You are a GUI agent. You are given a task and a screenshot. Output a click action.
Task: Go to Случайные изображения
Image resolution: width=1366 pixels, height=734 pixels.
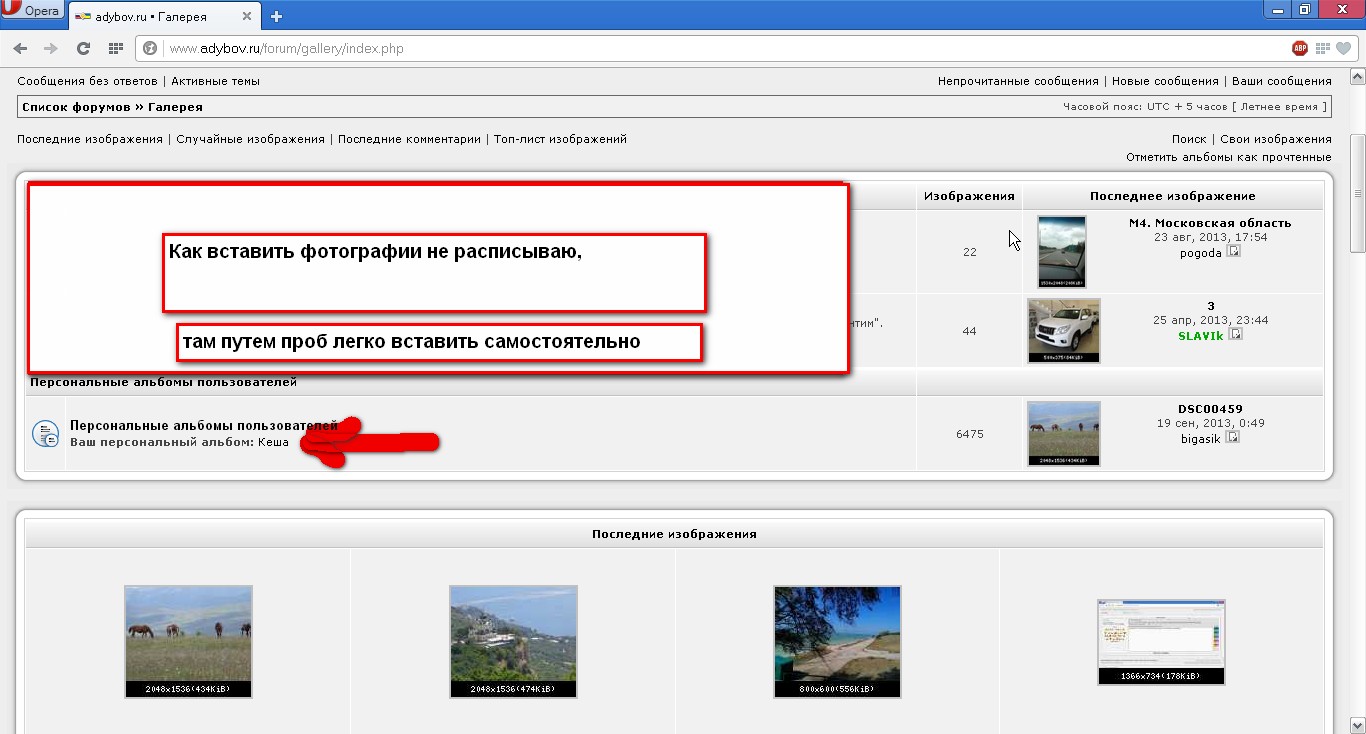pyautogui.click(x=250, y=139)
